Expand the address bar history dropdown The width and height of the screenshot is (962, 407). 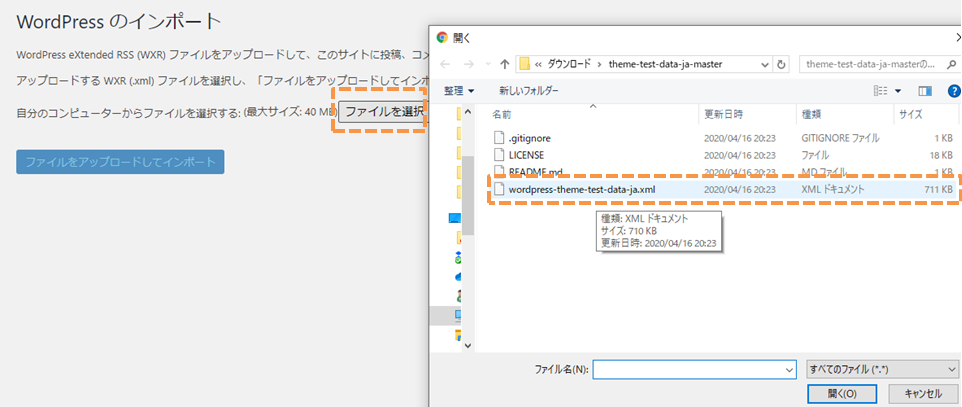point(765,64)
